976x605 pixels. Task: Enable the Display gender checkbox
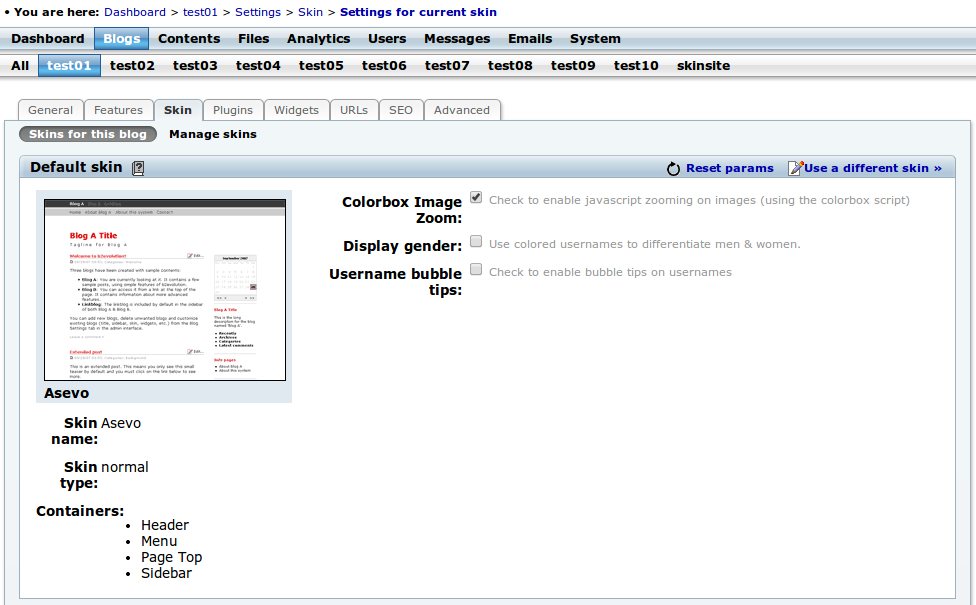pyautogui.click(x=476, y=242)
